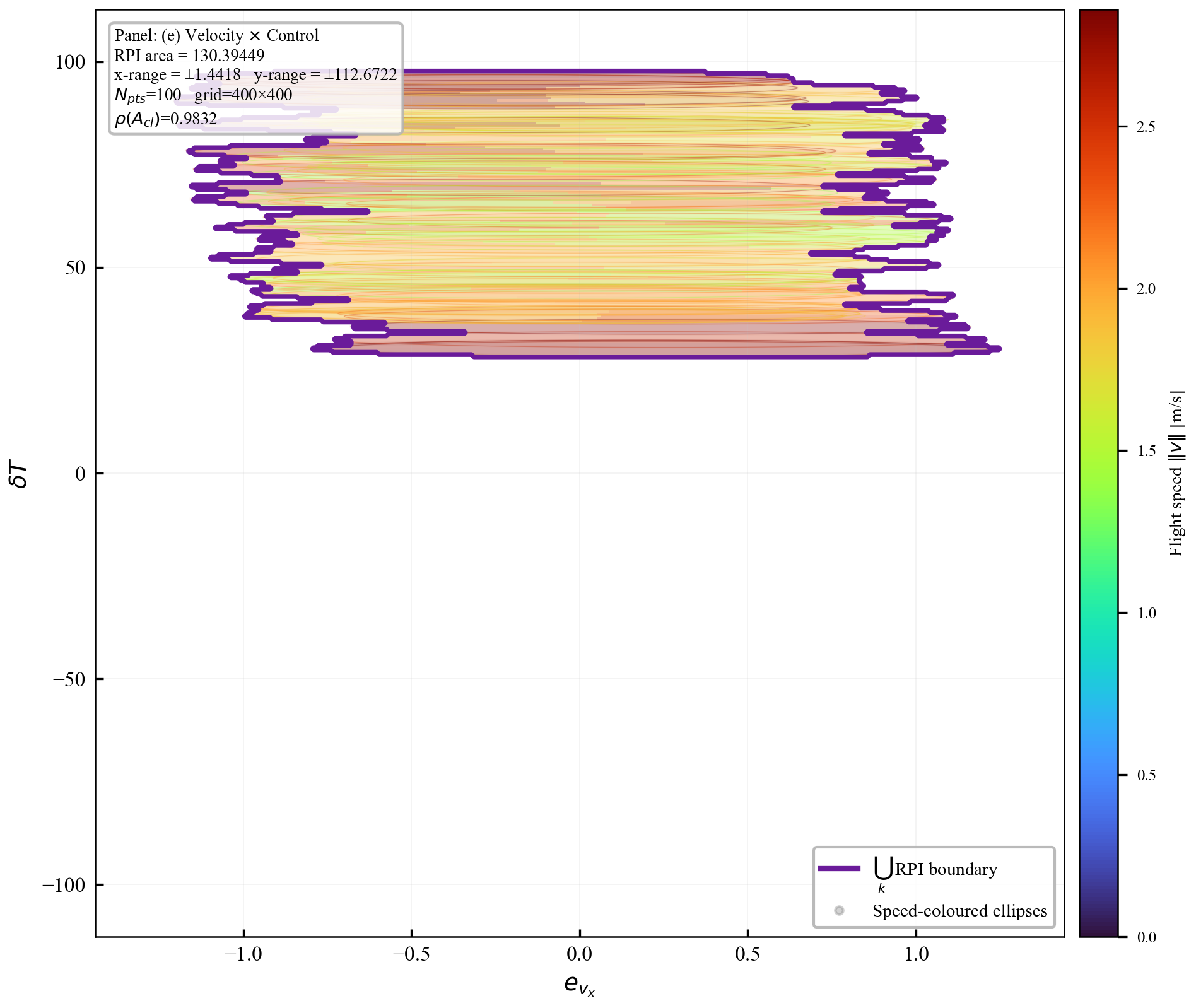Click the colorbar tick label 1.0
This screenshot has height=1008, width=1196.
[1146, 613]
